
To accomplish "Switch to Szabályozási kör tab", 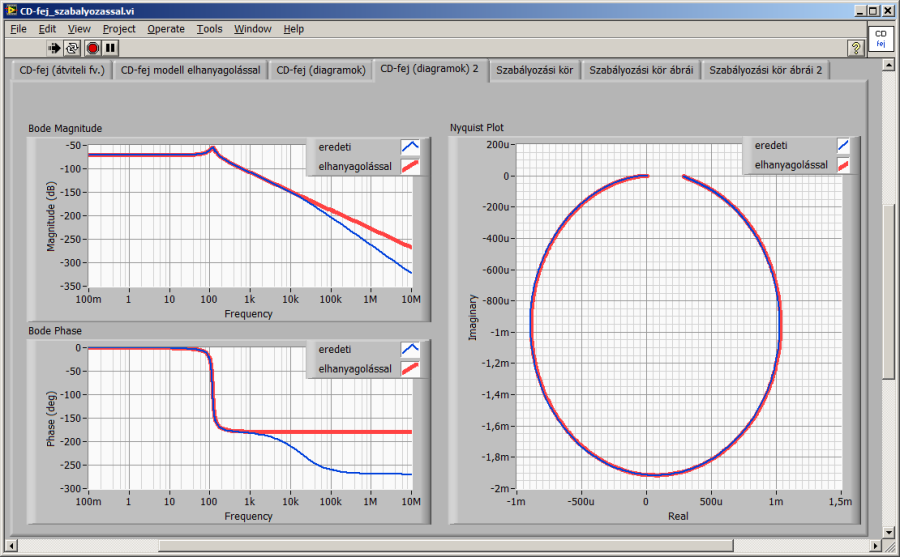I will 534,70.
